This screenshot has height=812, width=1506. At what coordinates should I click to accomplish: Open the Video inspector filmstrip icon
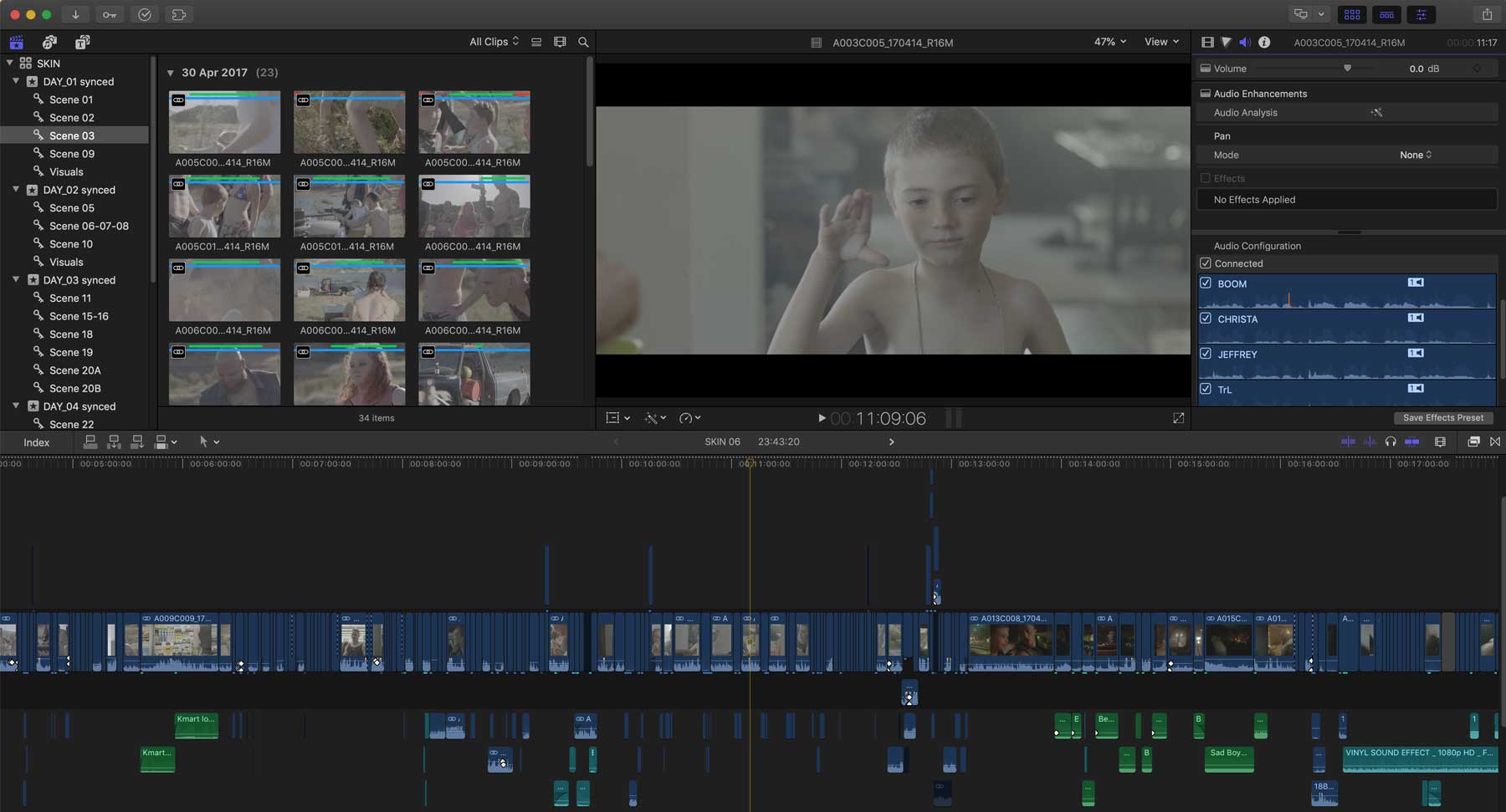click(1207, 42)
